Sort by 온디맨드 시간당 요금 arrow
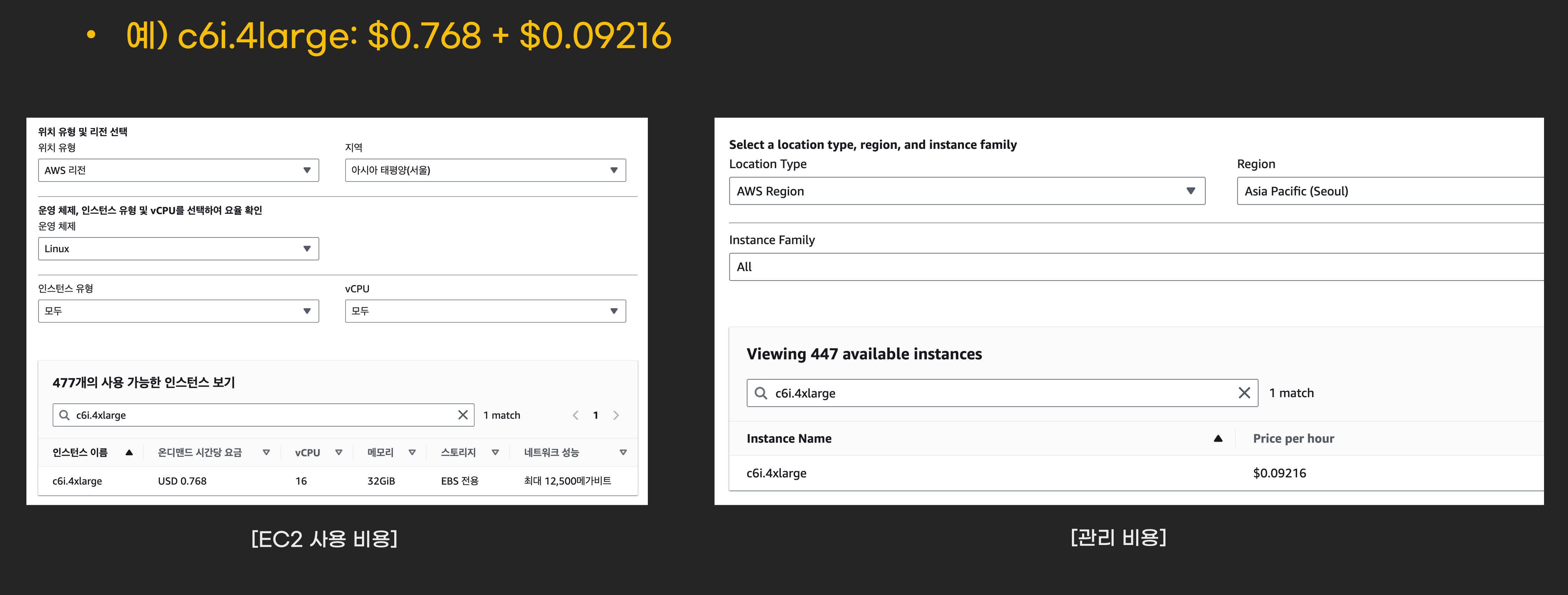The height and width of the screenshot is (595, 1568). click(266, 452)
